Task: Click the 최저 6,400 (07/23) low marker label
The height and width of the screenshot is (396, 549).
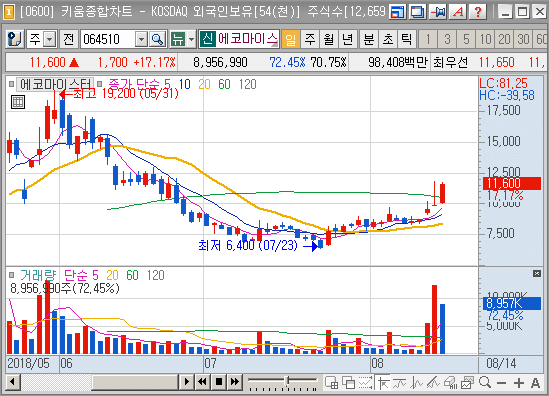Action: pyautogui.click(x=248, y=245)
